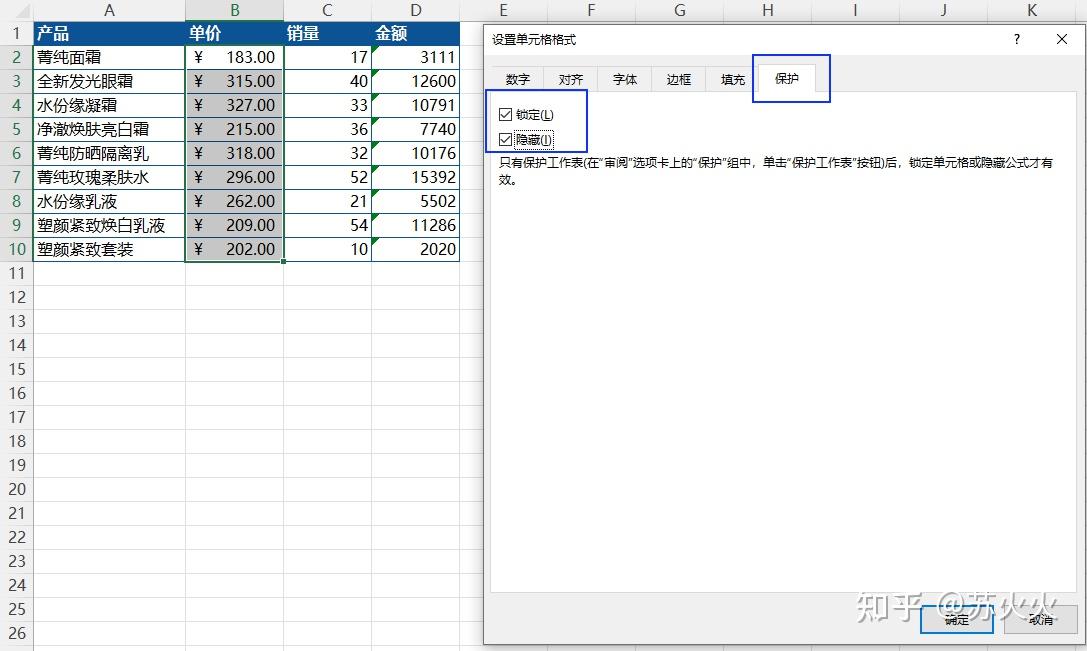Click amount cell 12600
This screenshot has width=1087, height=651.
(x=415, y=81)
